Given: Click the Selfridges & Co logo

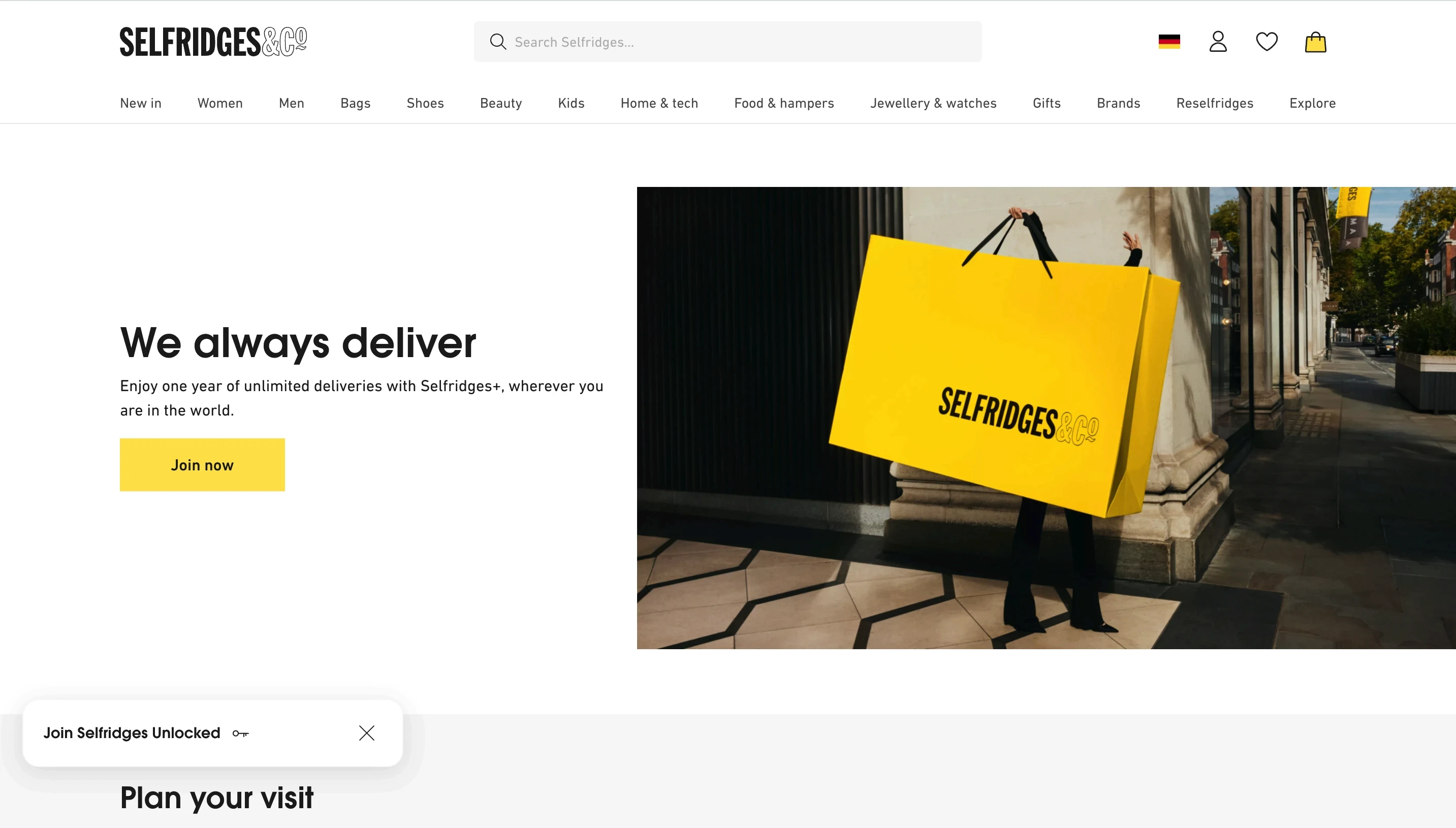Looking at the screenshot, I should click(213, 42).
